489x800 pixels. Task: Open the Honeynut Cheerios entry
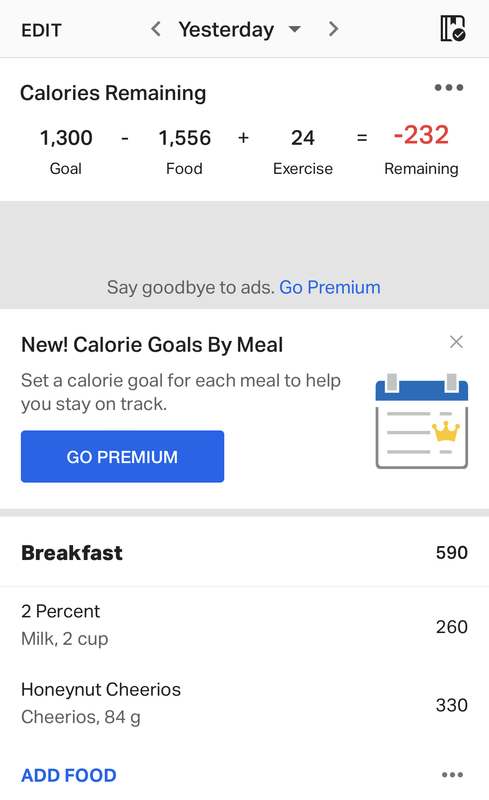[244, 704]
